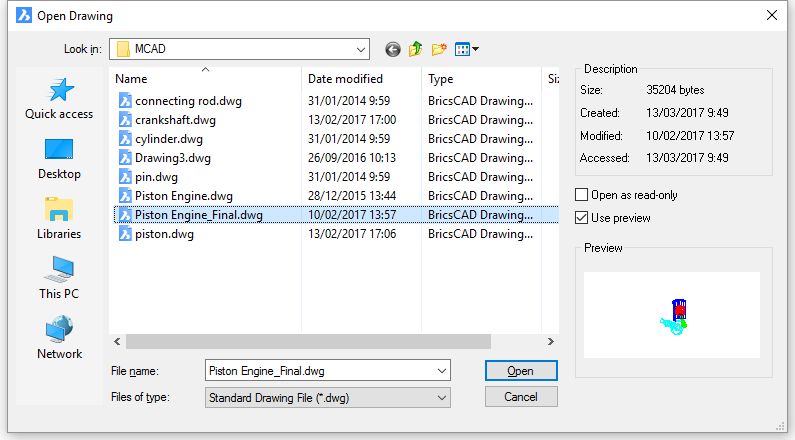This screenshot has height=440, width=795.
Task: Go up one folder level icon
Action: (416, 49)
